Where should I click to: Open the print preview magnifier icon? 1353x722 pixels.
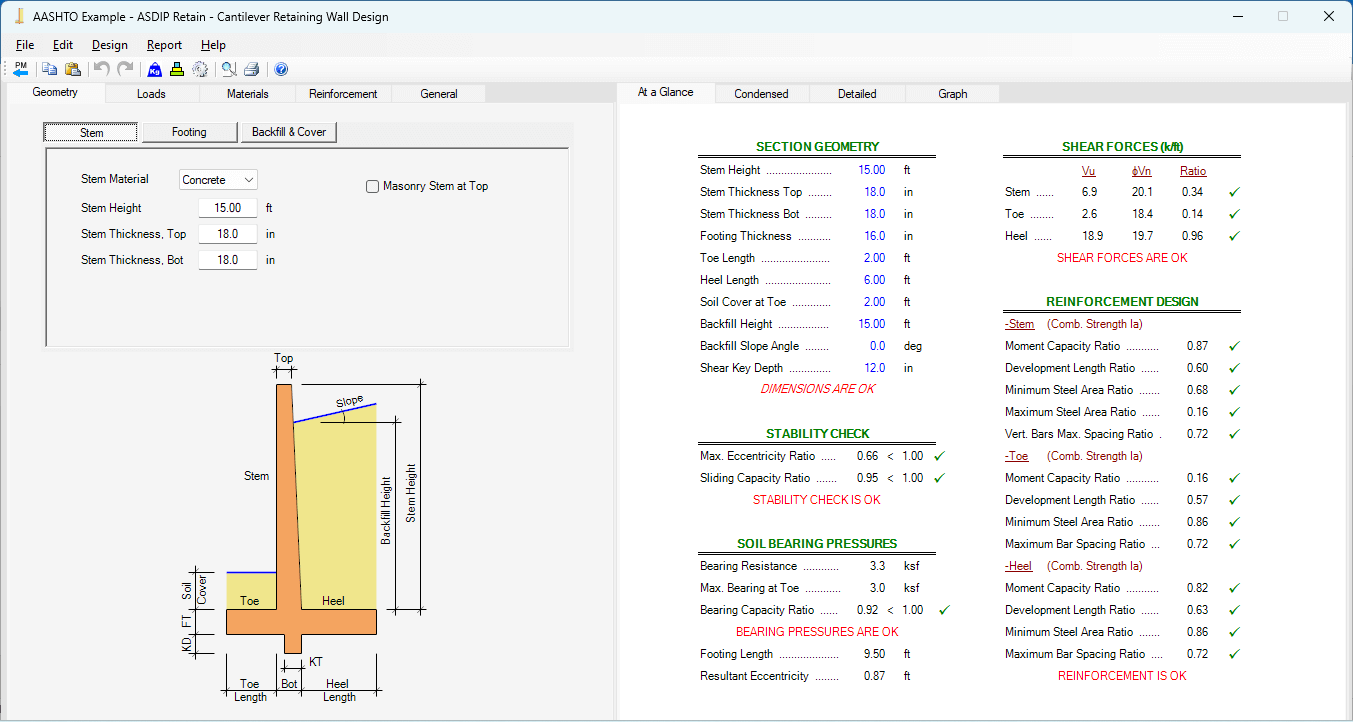(227, 69)
